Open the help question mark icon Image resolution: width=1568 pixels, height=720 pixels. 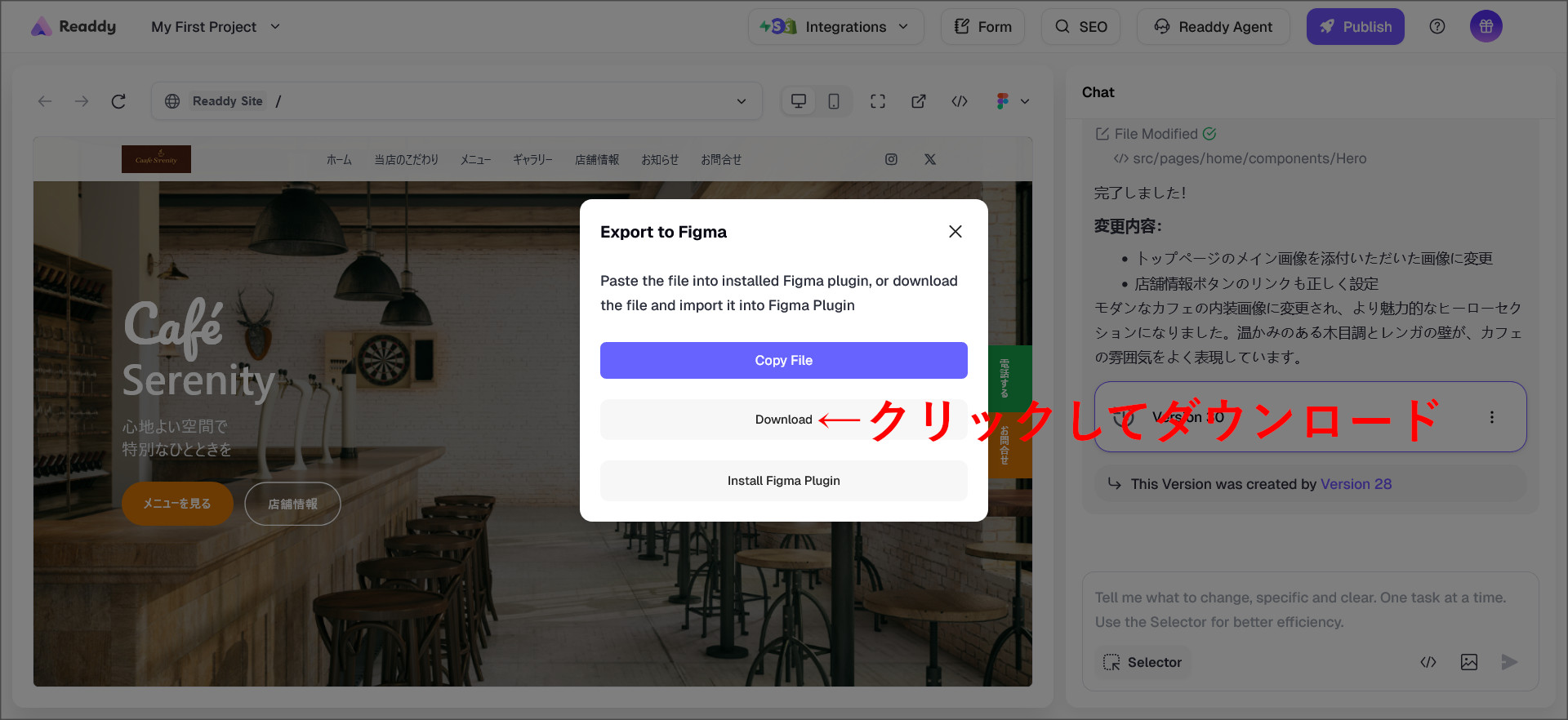1437,27
